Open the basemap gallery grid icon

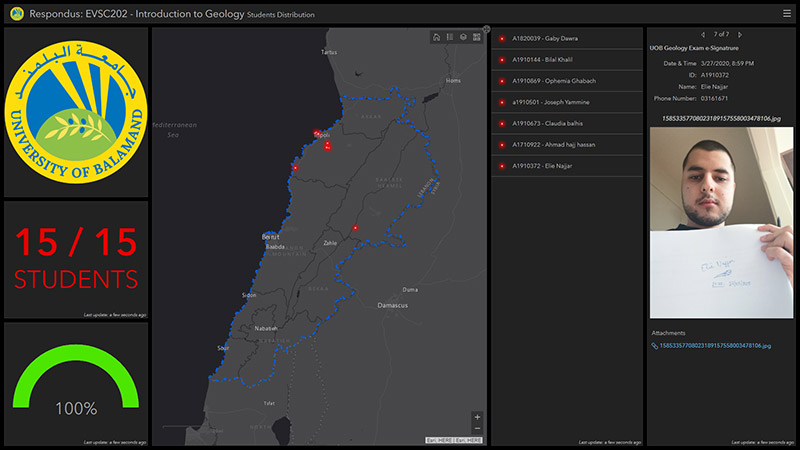pos(476,37)
